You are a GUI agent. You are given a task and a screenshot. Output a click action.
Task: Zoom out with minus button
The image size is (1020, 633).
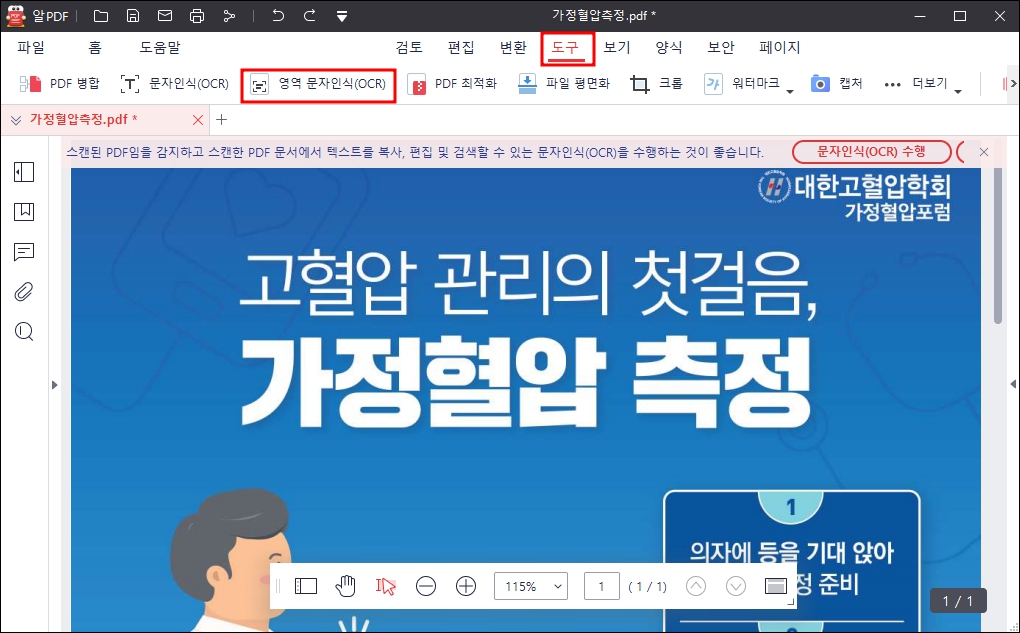pos(426,586)
